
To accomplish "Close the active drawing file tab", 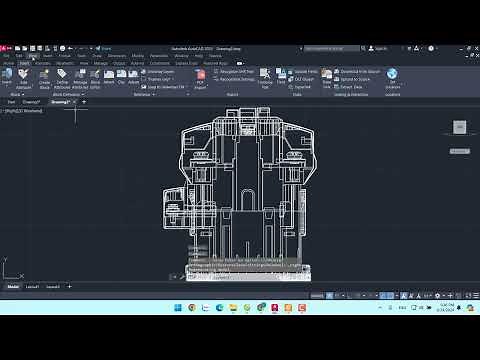I will pos(74,102).
